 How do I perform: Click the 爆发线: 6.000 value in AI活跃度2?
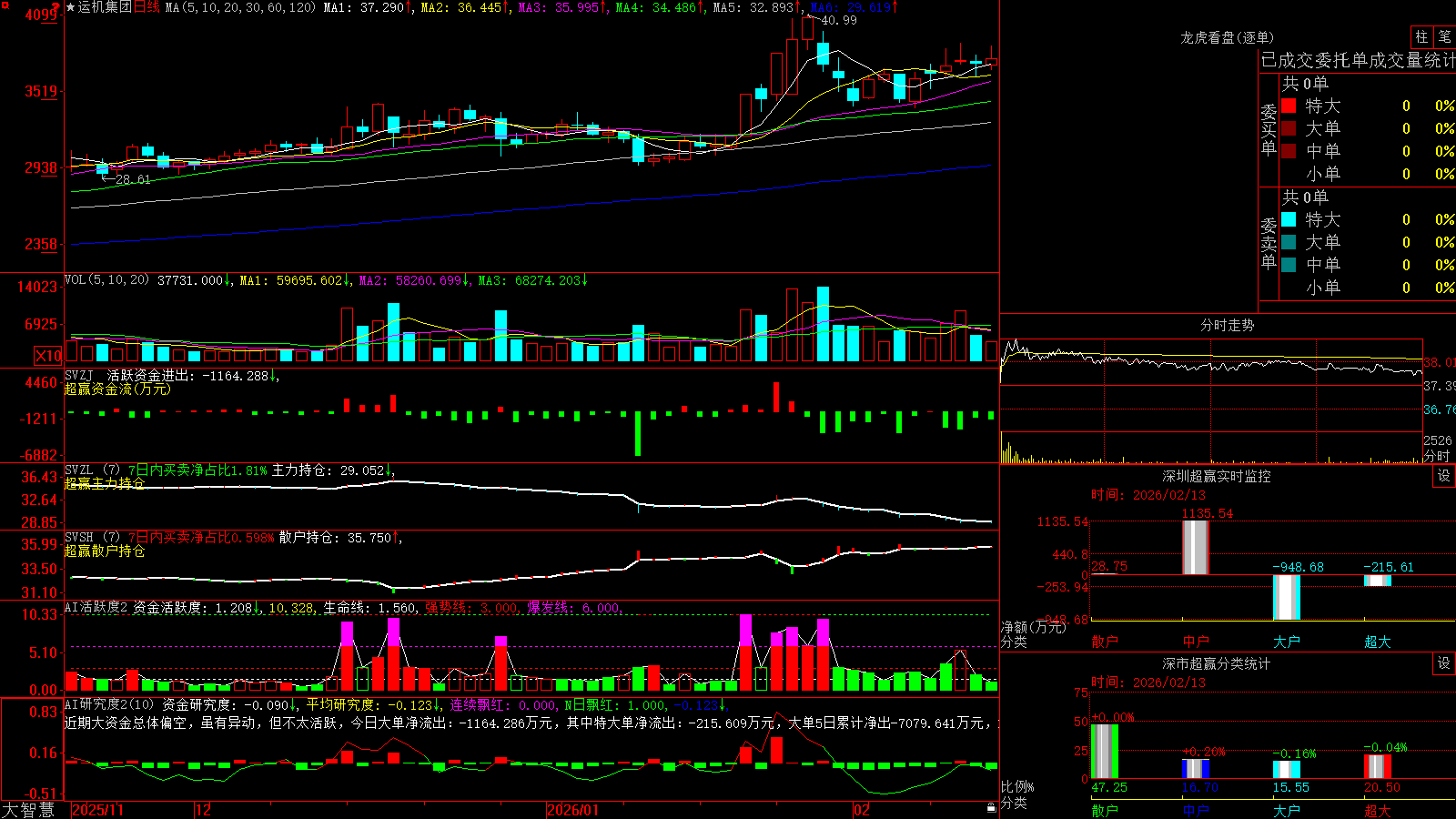(574, 608)
